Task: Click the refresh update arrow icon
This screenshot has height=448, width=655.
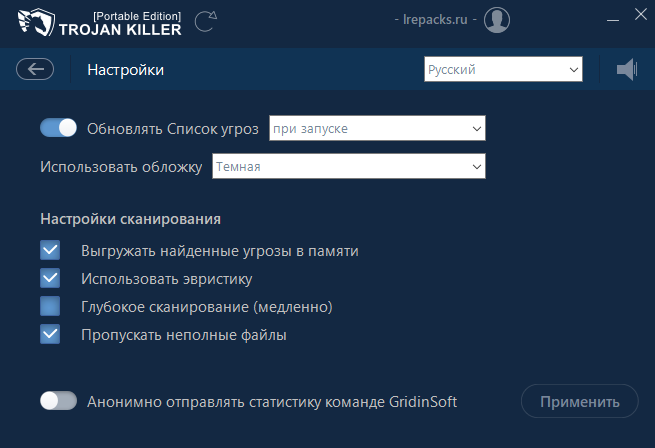Action: pos(206,21)
